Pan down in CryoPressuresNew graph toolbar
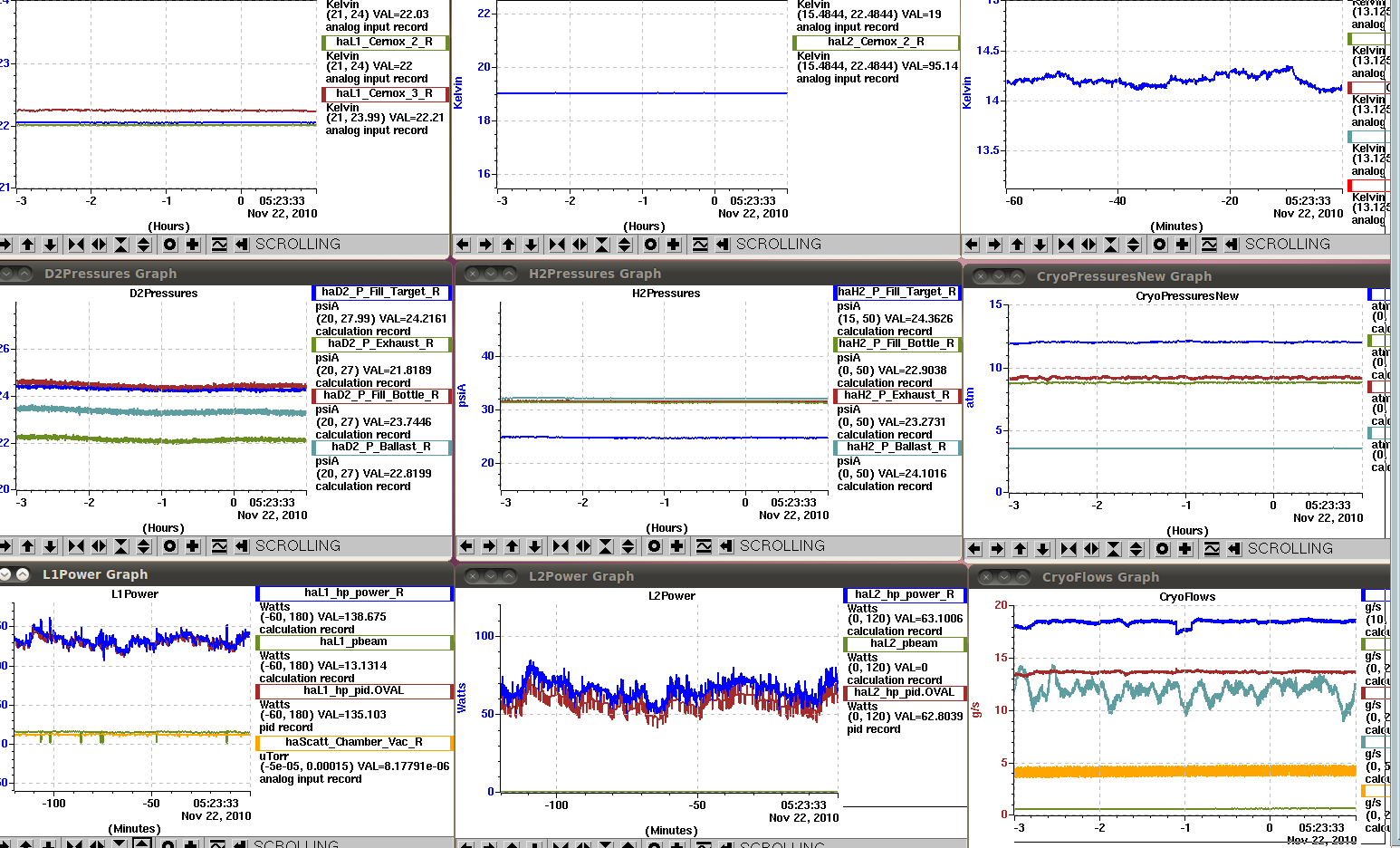 1043,549
